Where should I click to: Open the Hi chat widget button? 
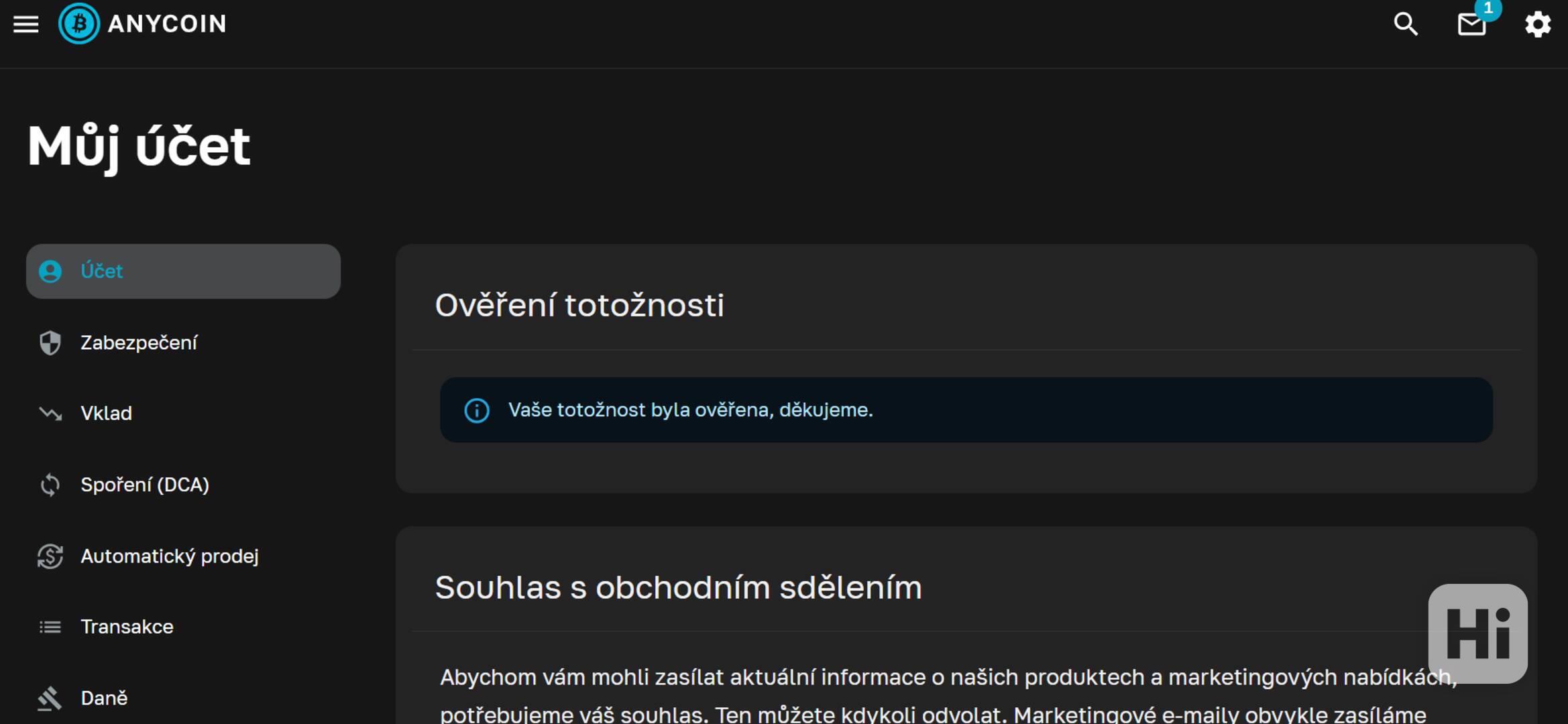pyautogui.click(x=1477, y=633)
